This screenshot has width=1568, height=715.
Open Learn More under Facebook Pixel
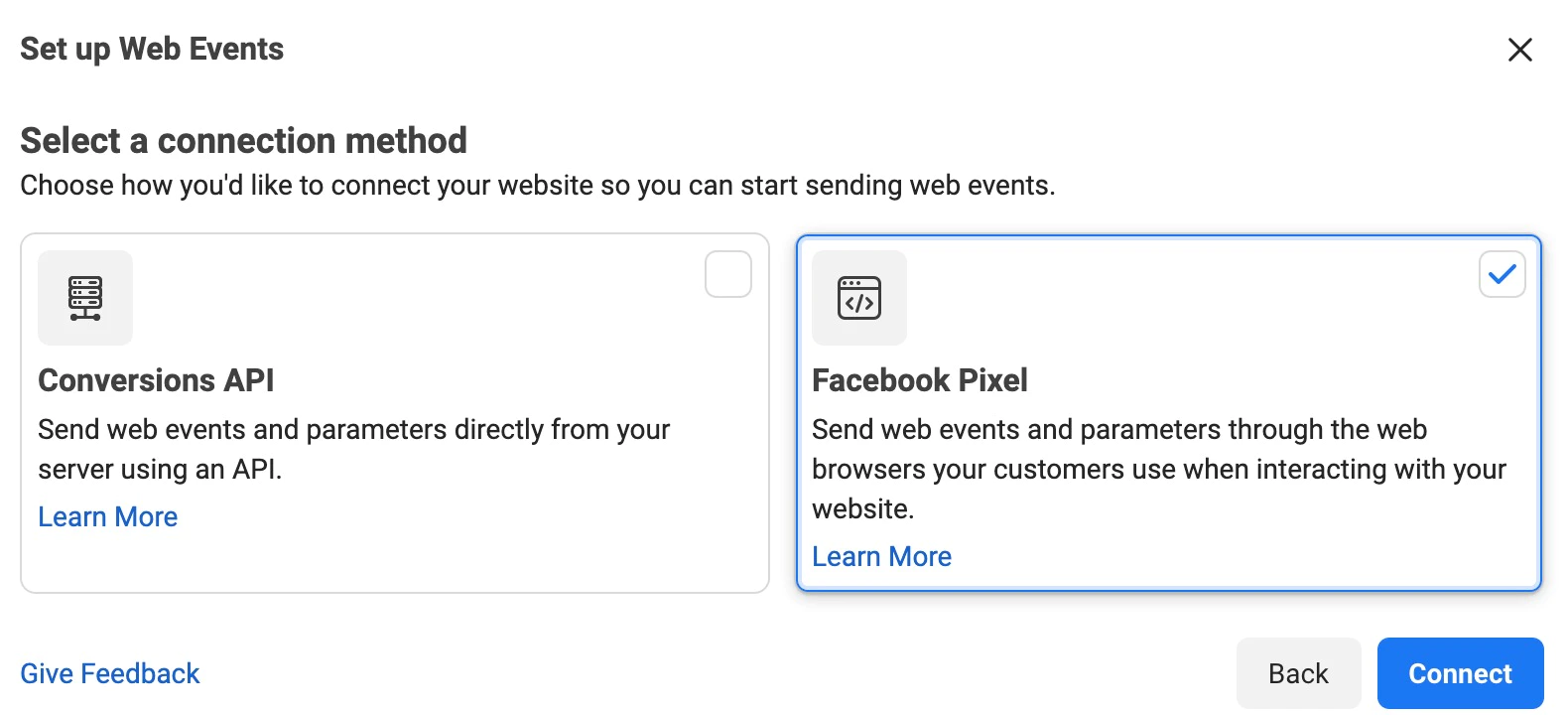881,556
